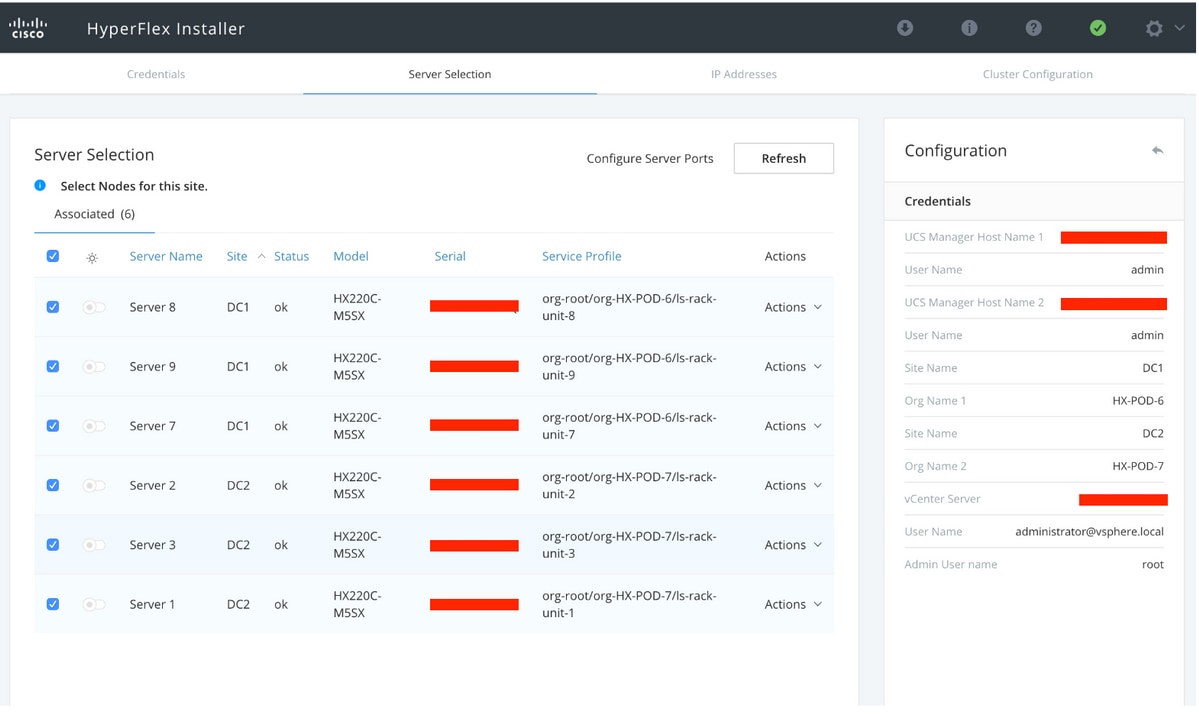
Task: Click the 'administrator@vsphere.local' user name value
Action: coord(1090,531)
